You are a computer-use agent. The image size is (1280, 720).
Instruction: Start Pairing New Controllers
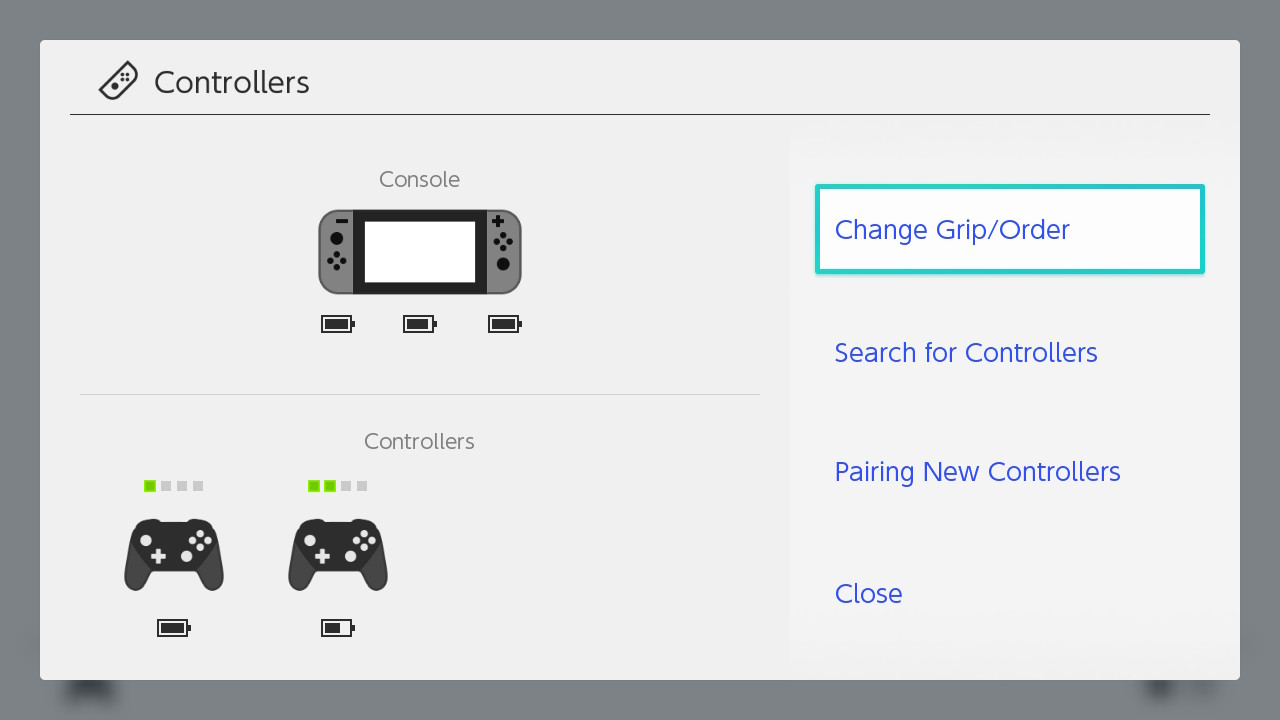pyautogui.click(x=977, y=471)
